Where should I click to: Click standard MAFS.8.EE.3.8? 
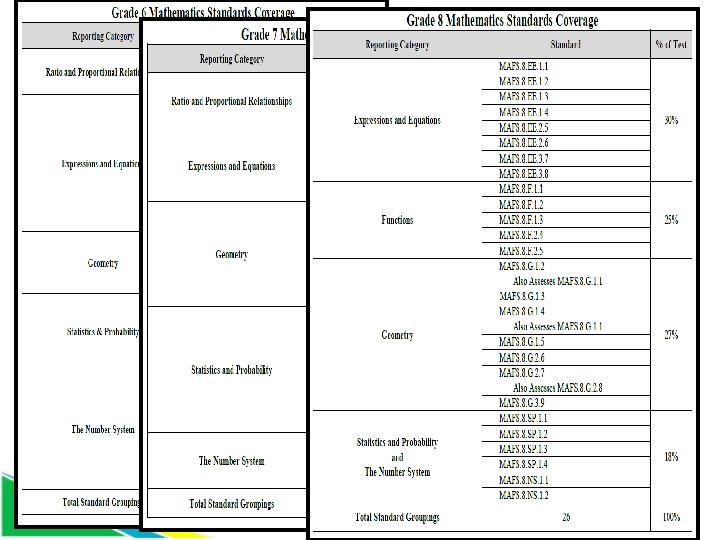[523, 174]
